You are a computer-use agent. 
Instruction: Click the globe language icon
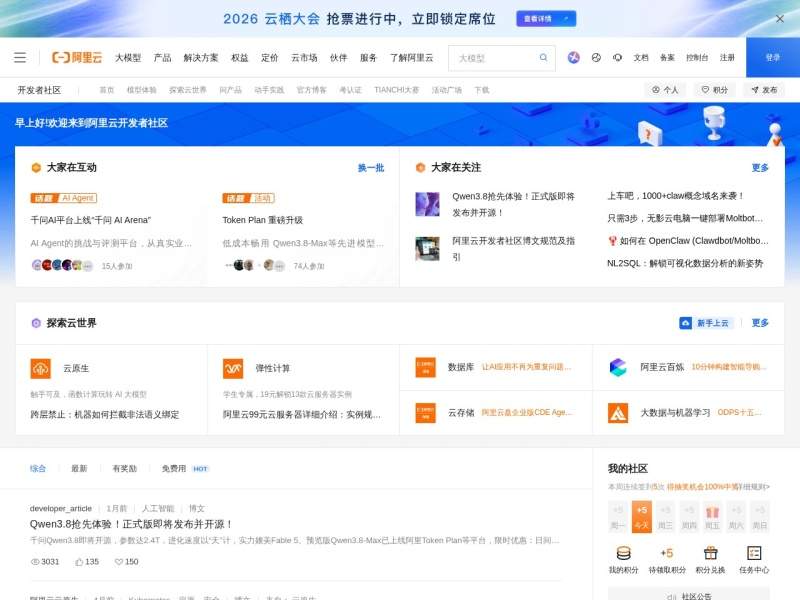tap(596, 58)
